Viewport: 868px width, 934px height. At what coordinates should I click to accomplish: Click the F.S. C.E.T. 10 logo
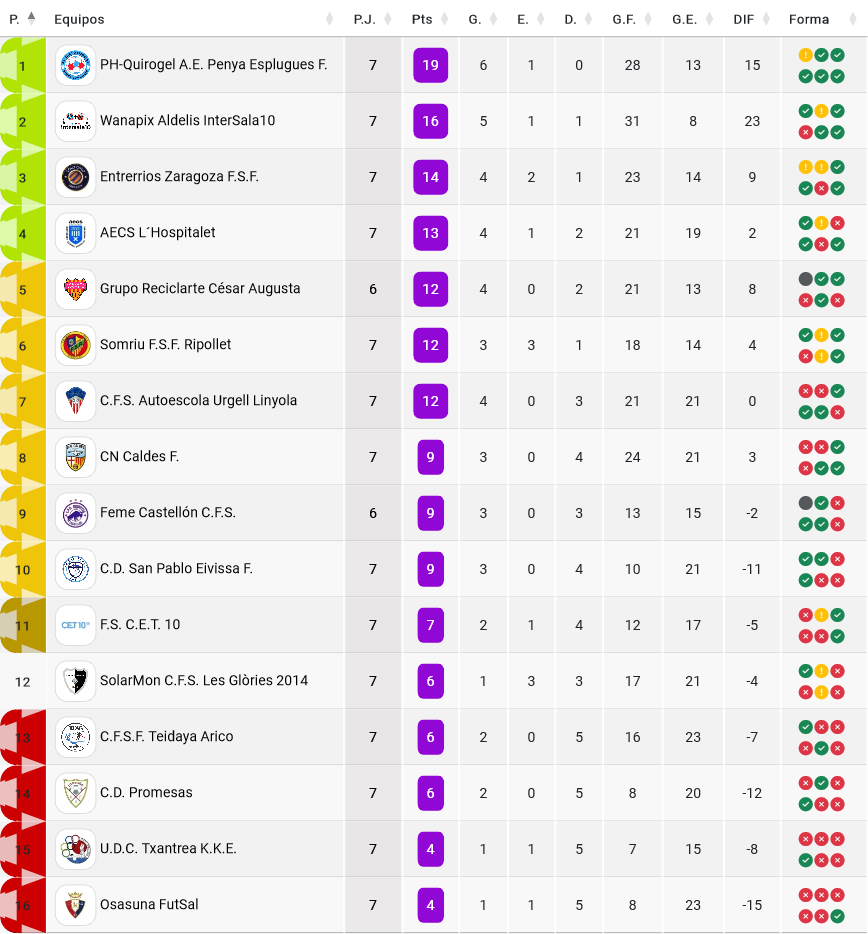point(76,625)
